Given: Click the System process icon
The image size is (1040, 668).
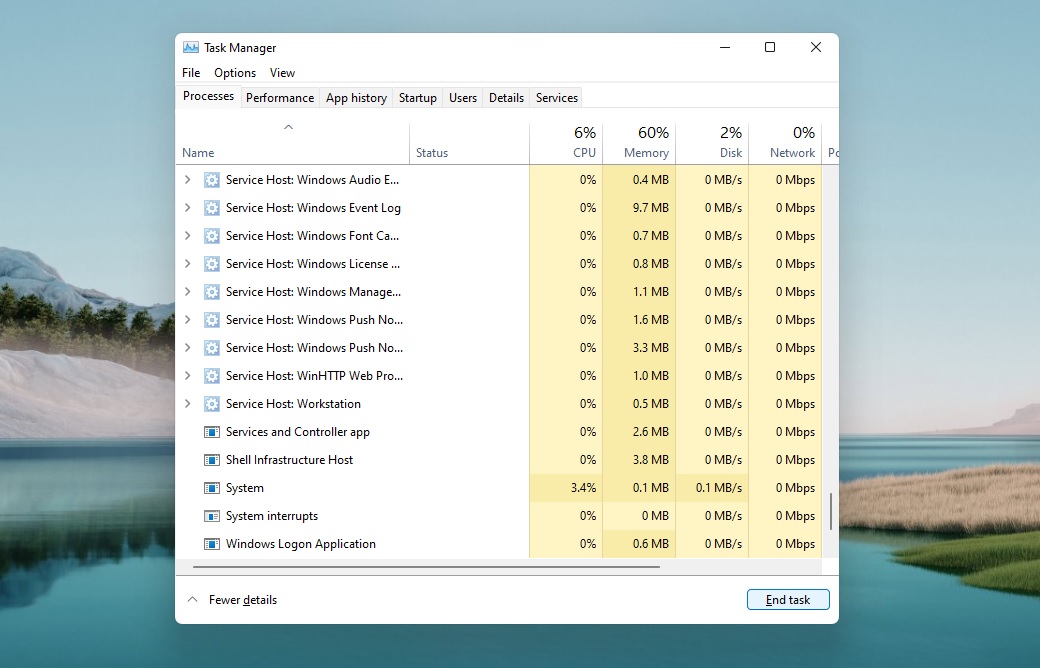Looking at the screenshot, I should tap(211, 488).
